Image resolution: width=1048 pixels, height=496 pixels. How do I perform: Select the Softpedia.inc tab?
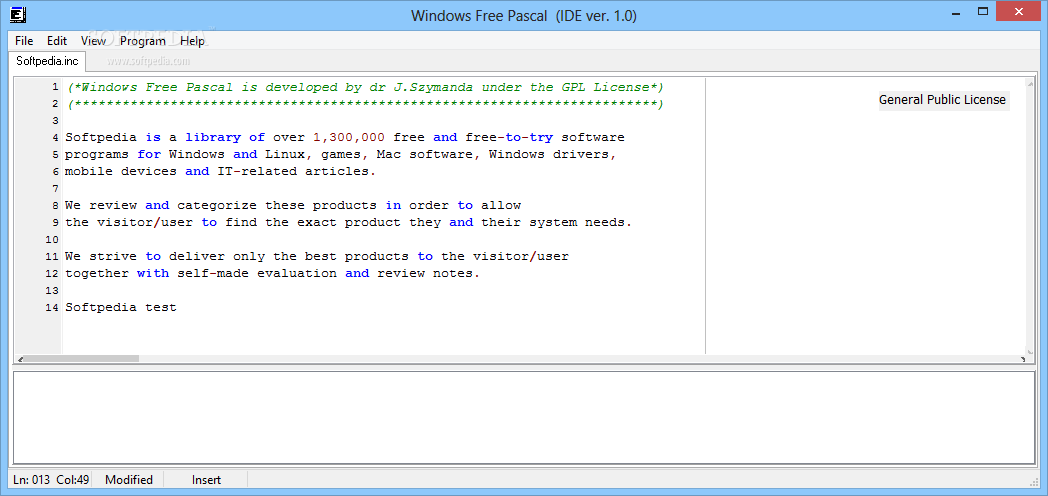click(47, 61)
